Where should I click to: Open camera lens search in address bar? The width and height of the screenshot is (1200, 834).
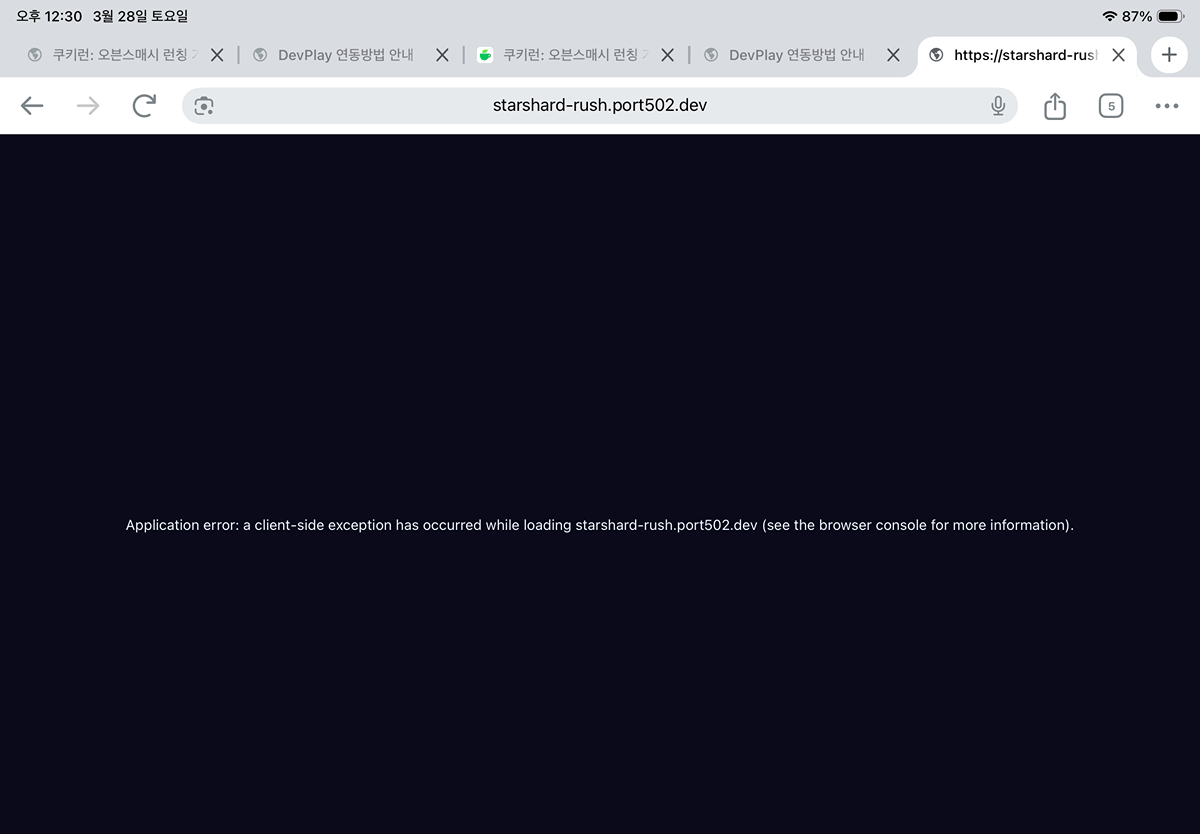point(204,106)
